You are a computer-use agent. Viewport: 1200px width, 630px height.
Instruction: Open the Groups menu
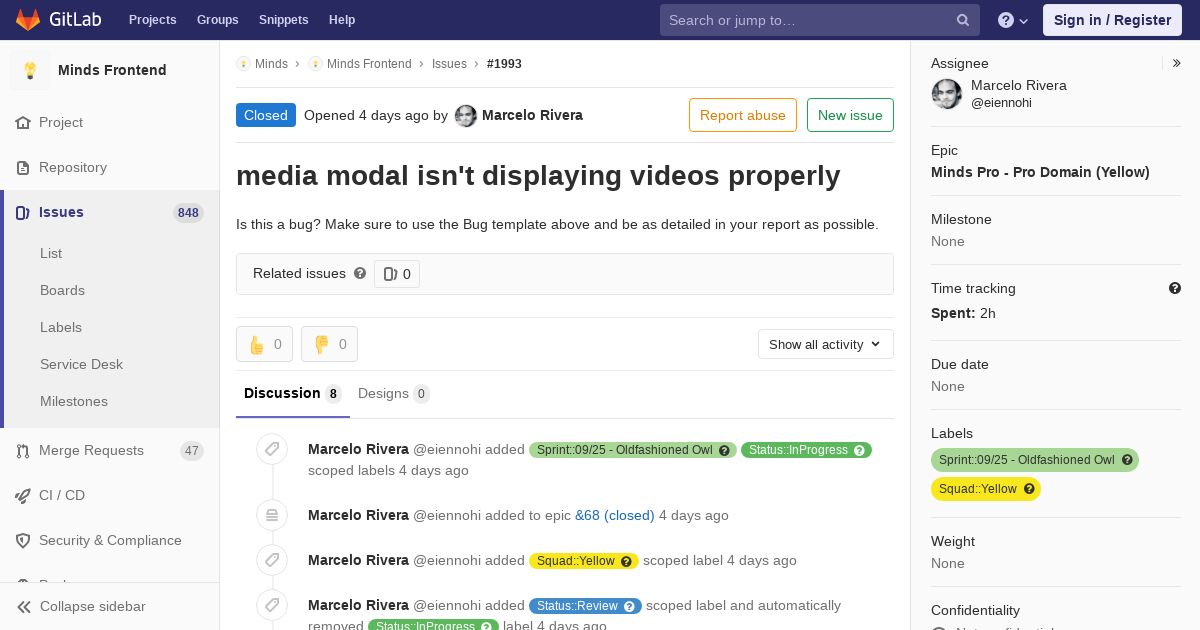tap(218, 20)
